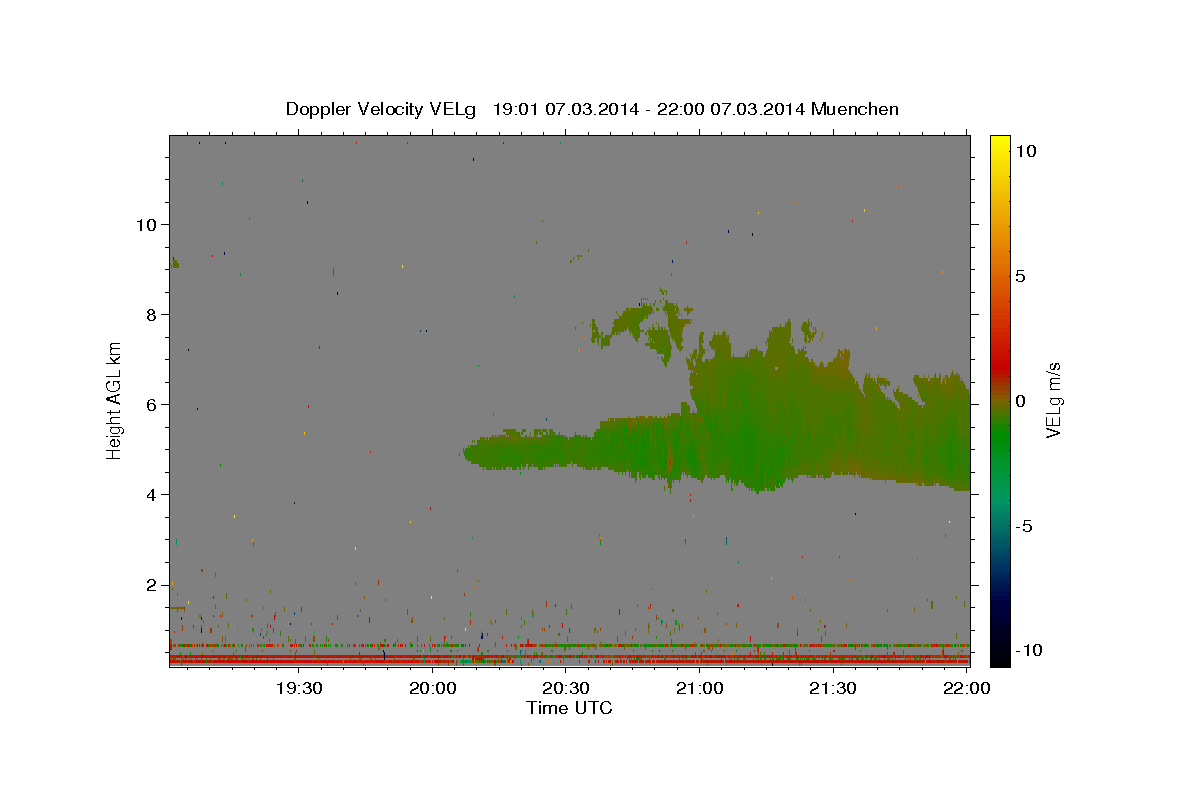Click the yellow top of the colorbar

(999, 145)
